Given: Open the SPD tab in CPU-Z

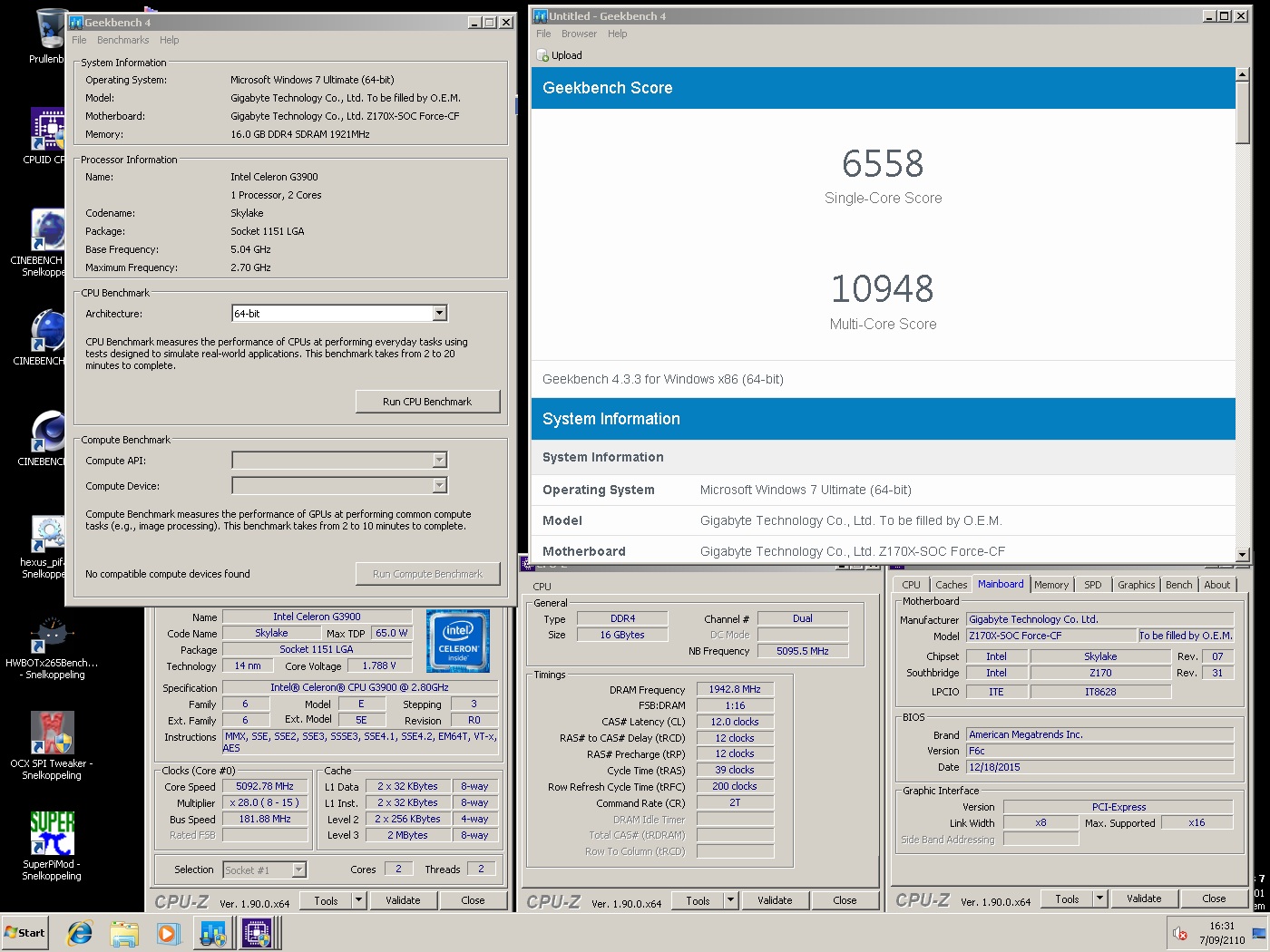Looking at the screenshot, I should [x=1093, y=585].
